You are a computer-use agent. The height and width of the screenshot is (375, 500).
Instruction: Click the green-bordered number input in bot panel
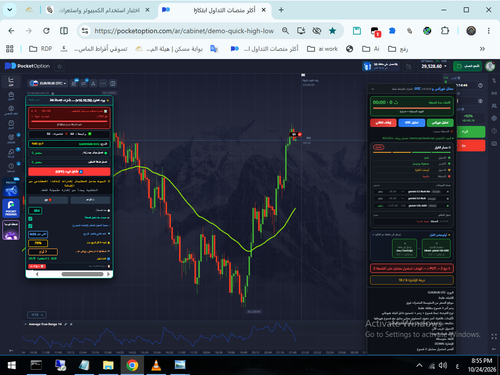[35, 211]
